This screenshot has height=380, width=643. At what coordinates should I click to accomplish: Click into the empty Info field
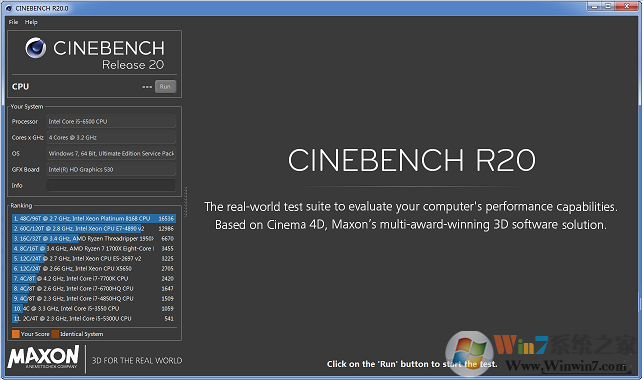point(111,185)
